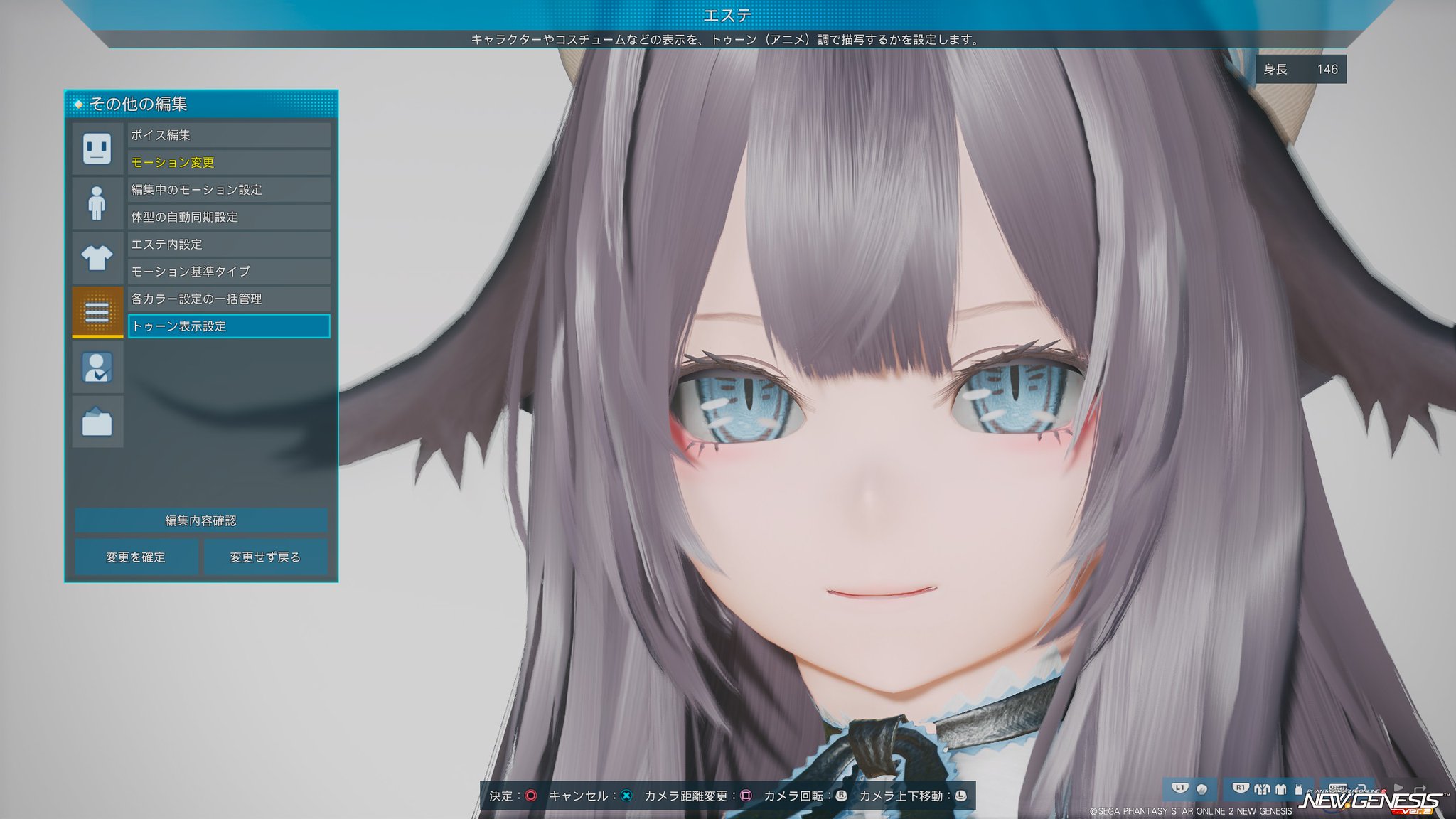
Task: Show the tank-top innerwear display icon
Action: [1299, 790]
